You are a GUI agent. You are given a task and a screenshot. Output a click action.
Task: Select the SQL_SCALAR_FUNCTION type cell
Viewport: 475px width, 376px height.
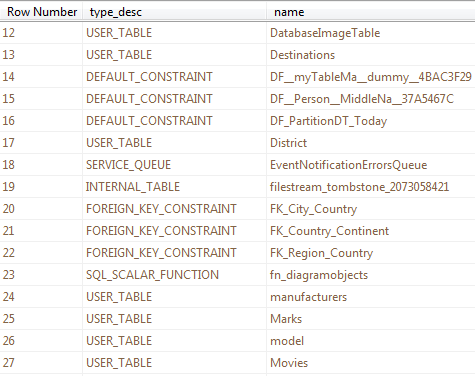[x=174, y=275]
